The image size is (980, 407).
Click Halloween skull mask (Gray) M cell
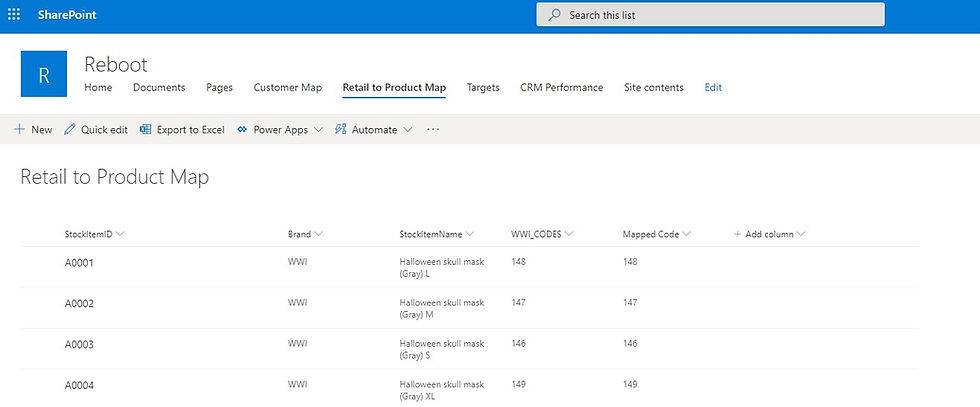click(442, 308)
